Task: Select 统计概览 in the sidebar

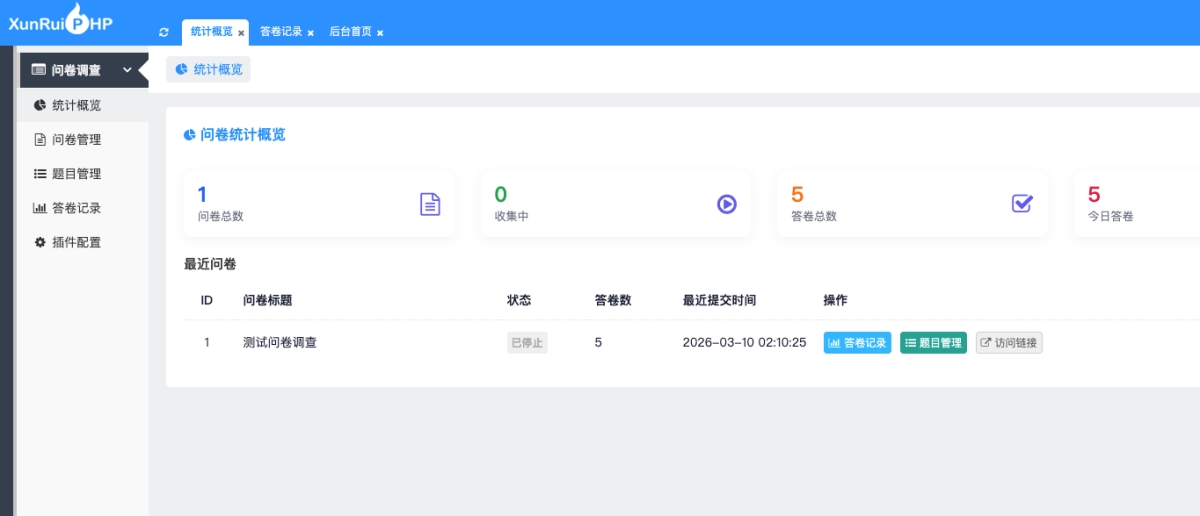Action: (x=76, y=105)
